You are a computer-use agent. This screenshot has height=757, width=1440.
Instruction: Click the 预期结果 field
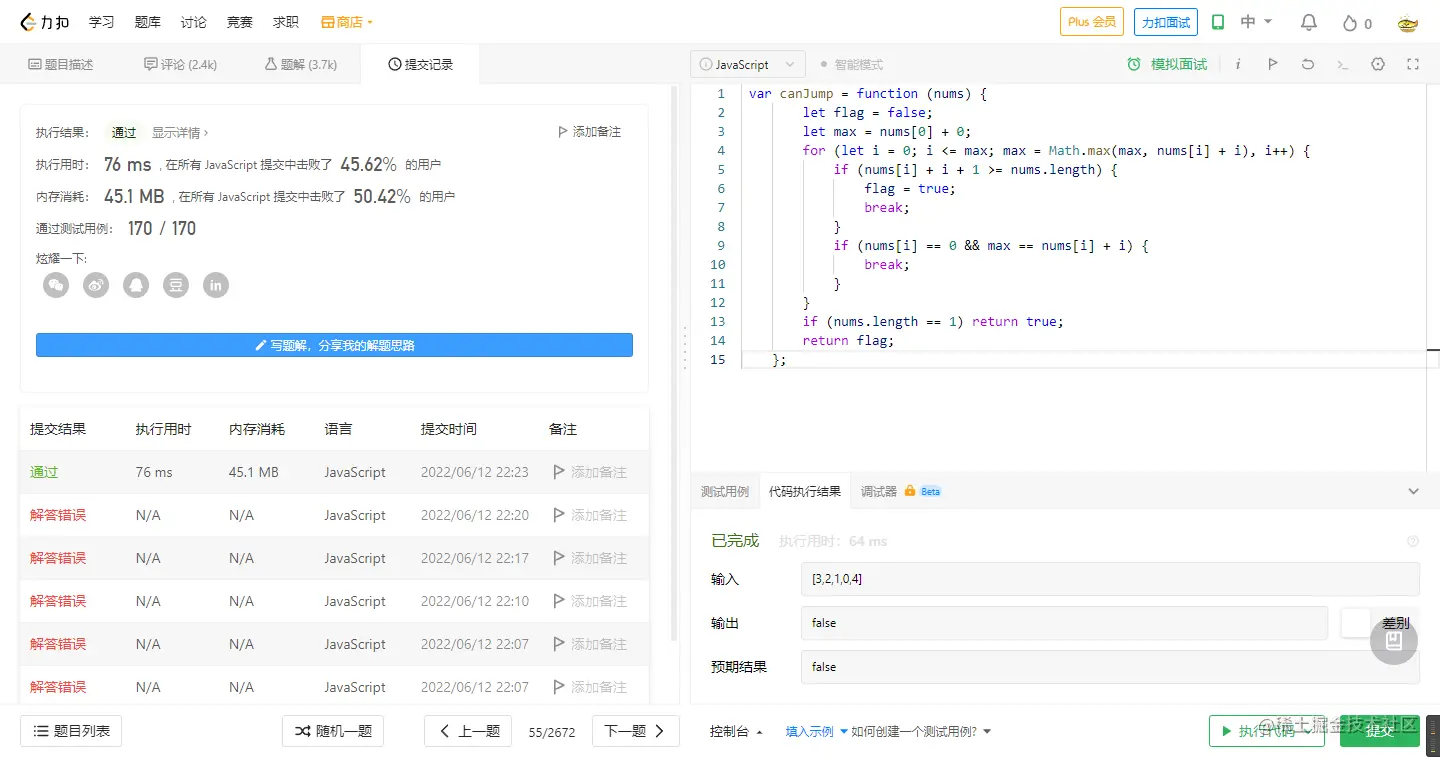click(x=1110, y=667)
